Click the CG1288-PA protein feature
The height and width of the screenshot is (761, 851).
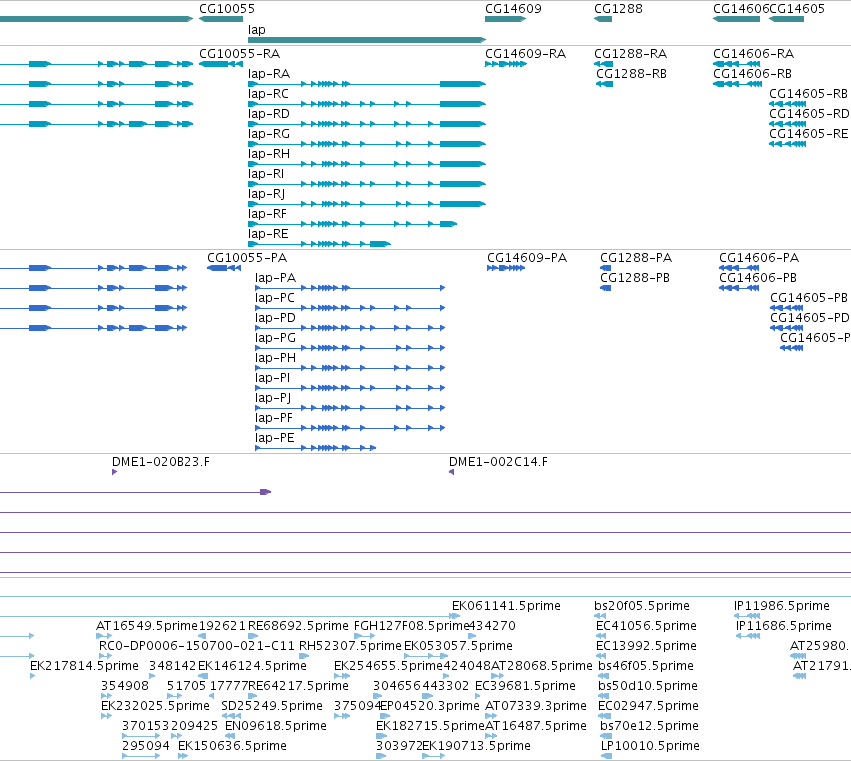coord(606,268)
